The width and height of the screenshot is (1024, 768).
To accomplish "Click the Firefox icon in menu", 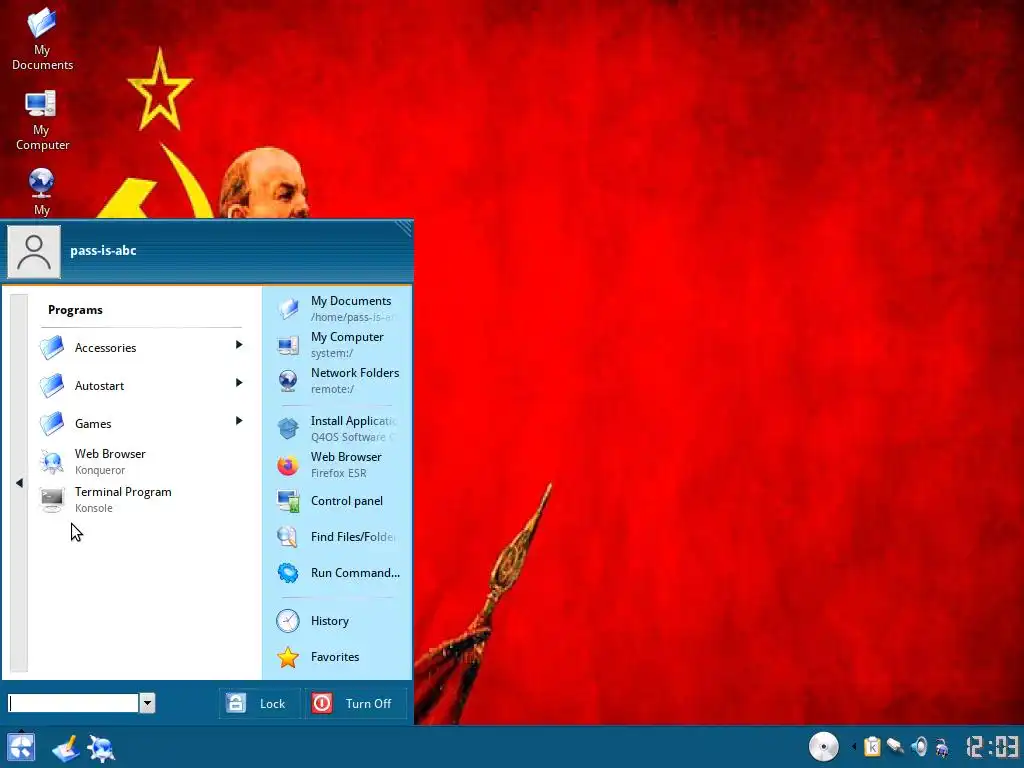I will [x=287, y=465].
